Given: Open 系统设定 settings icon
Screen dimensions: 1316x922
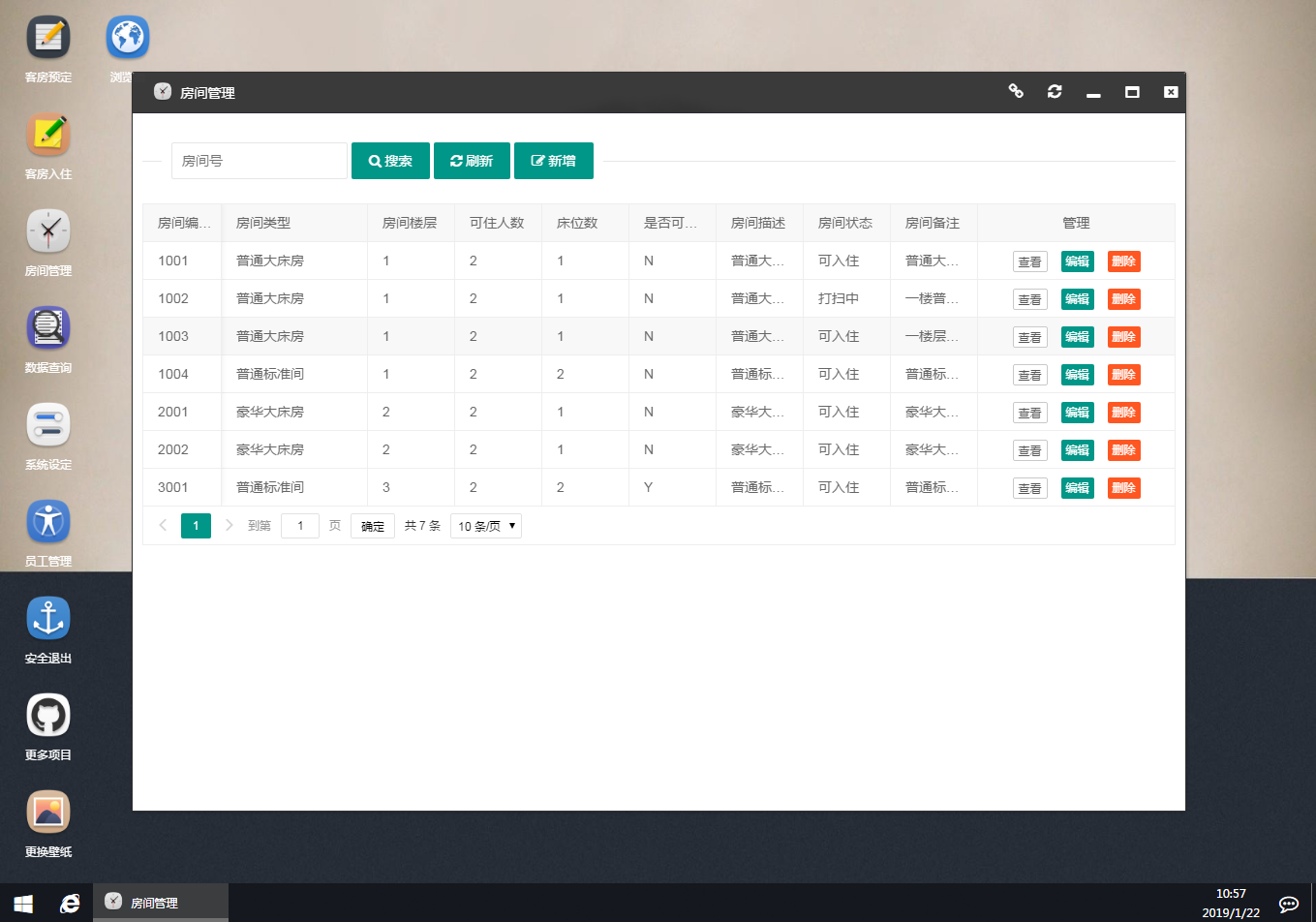Looking at the screenshot, I should 48,426.
